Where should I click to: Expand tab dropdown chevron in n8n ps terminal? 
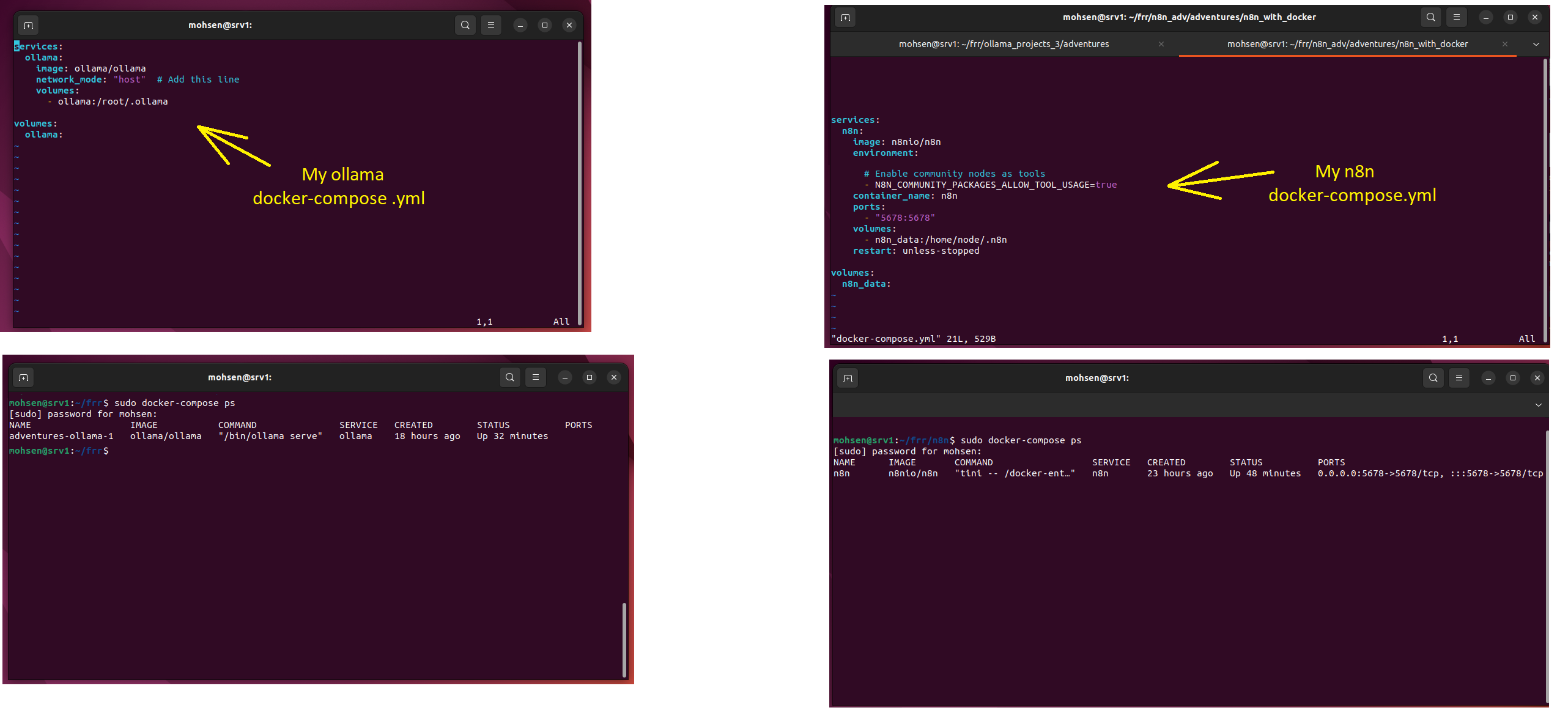click(1539, 405)
